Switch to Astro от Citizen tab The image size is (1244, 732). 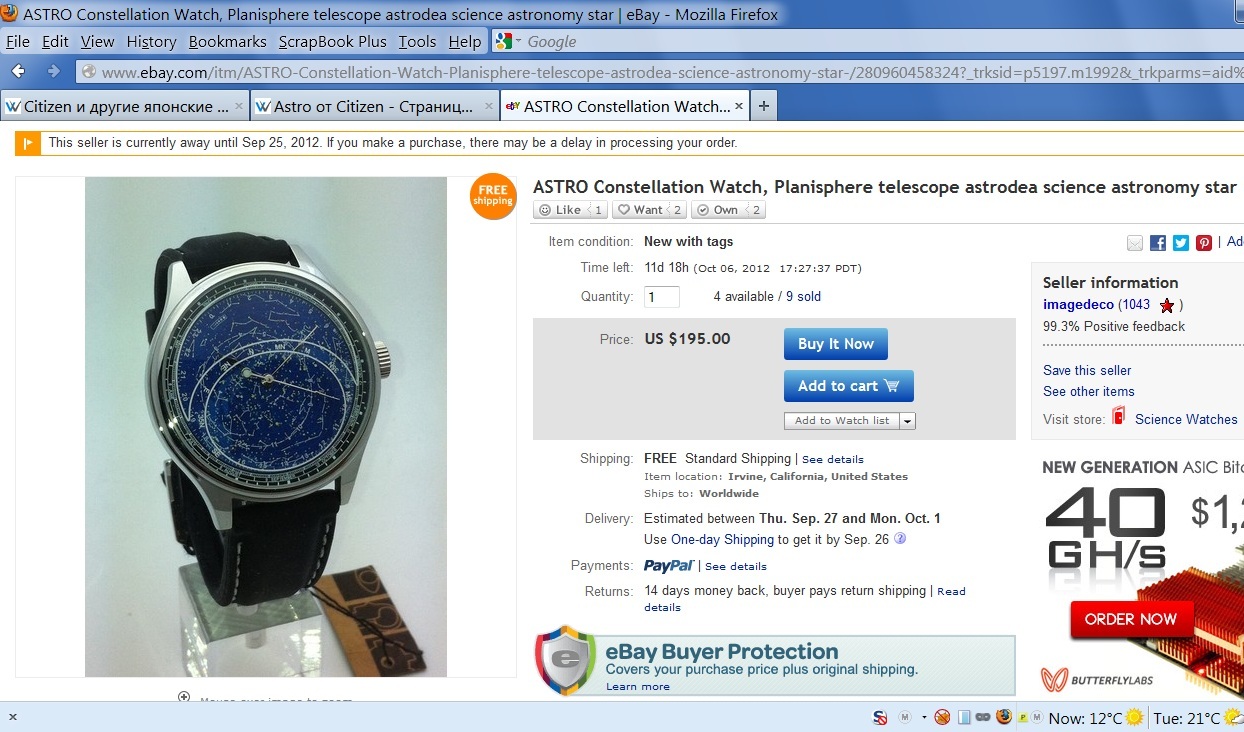375,106
